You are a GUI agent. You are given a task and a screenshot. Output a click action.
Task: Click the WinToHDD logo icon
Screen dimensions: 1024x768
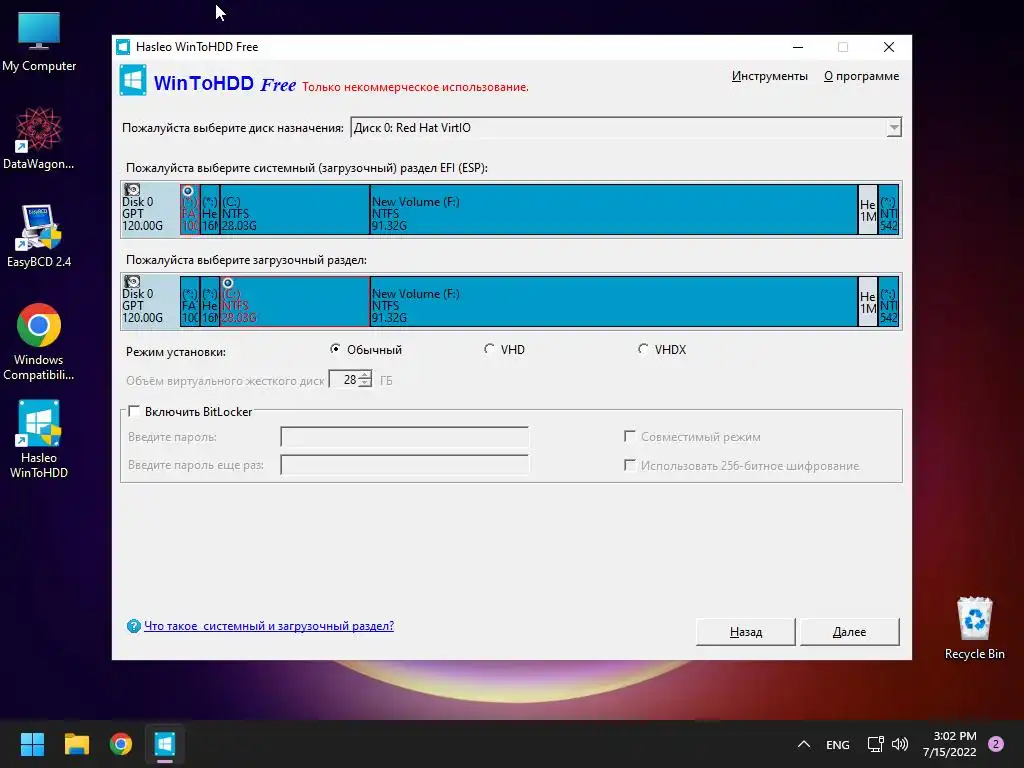[133, 81]
